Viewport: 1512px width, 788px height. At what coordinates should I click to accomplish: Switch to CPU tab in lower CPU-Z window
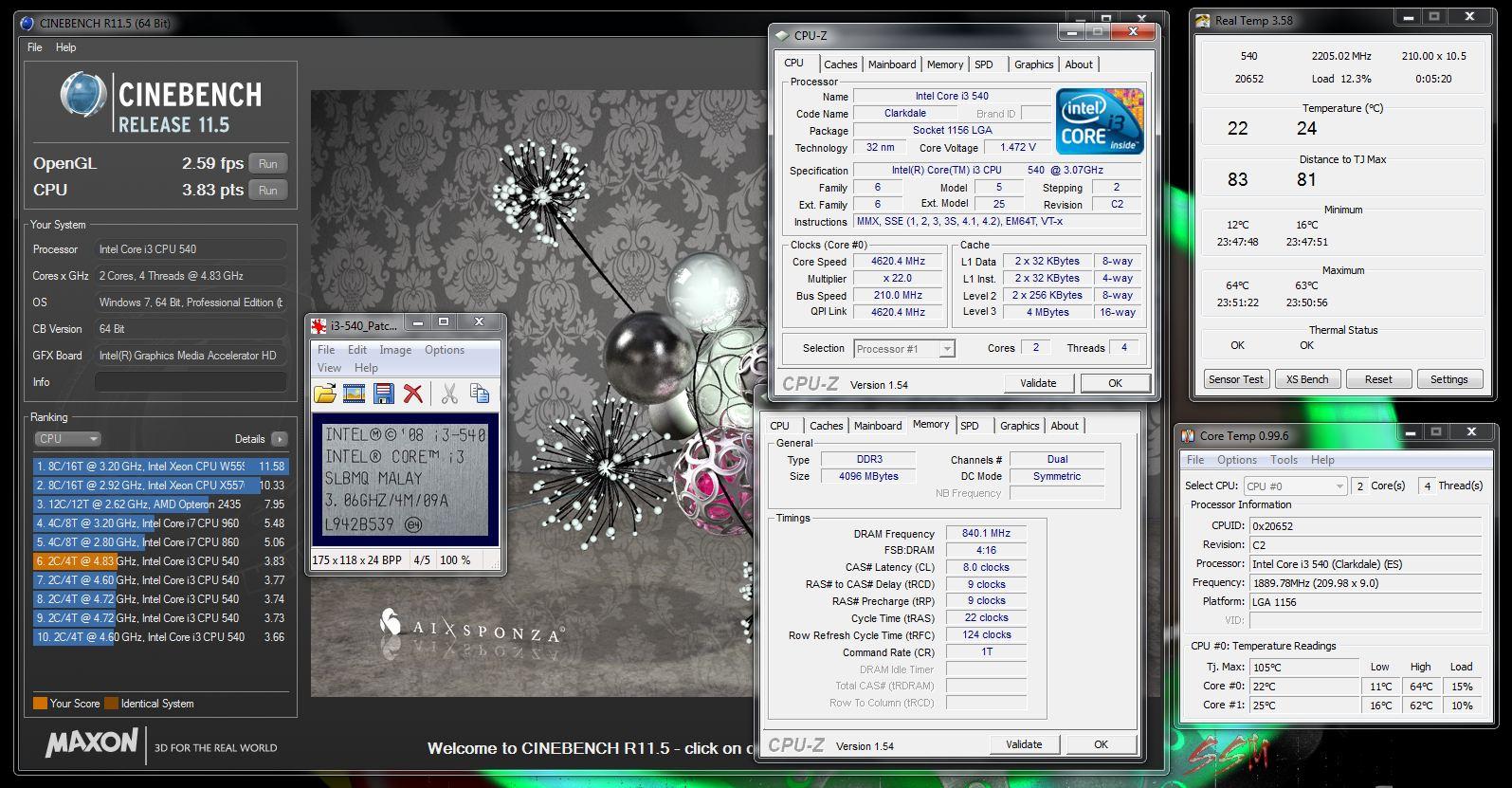(780, 426)
